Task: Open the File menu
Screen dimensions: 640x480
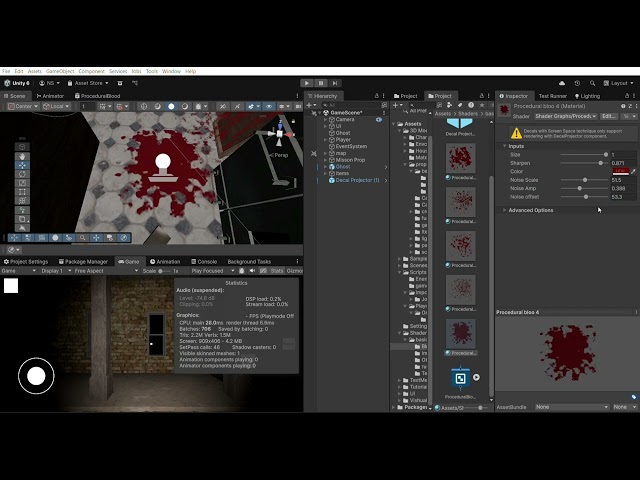Action: tap(6, 71)
